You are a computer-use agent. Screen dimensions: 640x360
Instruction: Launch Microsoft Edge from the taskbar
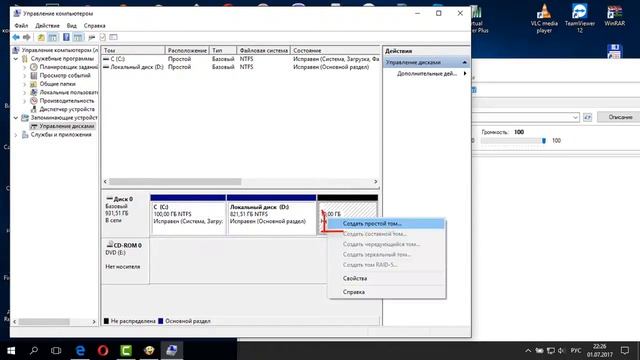click(x=80, y=351)
